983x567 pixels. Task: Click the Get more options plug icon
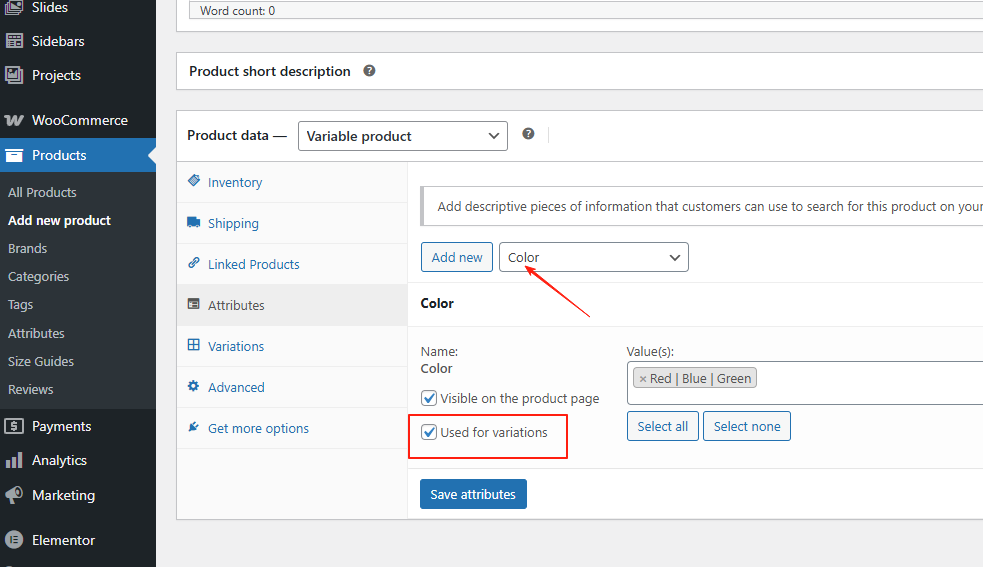pyautogui.click(x=194, y=427)
